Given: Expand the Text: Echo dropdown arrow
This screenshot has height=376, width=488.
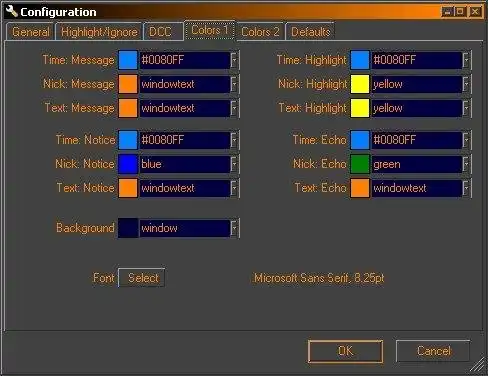Looking at the screenshot, I should tap(467, 188).
